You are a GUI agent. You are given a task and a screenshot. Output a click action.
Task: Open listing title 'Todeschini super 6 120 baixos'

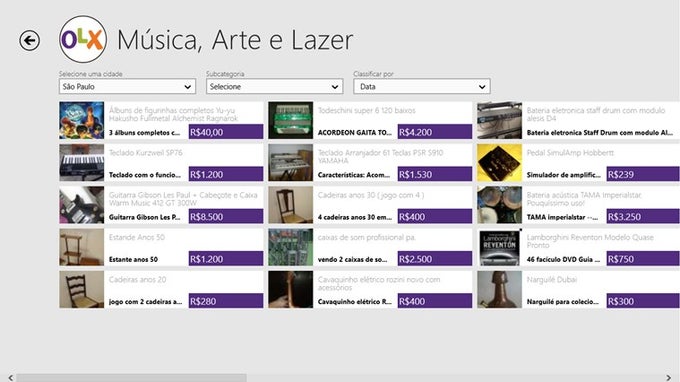coord(367,111)
